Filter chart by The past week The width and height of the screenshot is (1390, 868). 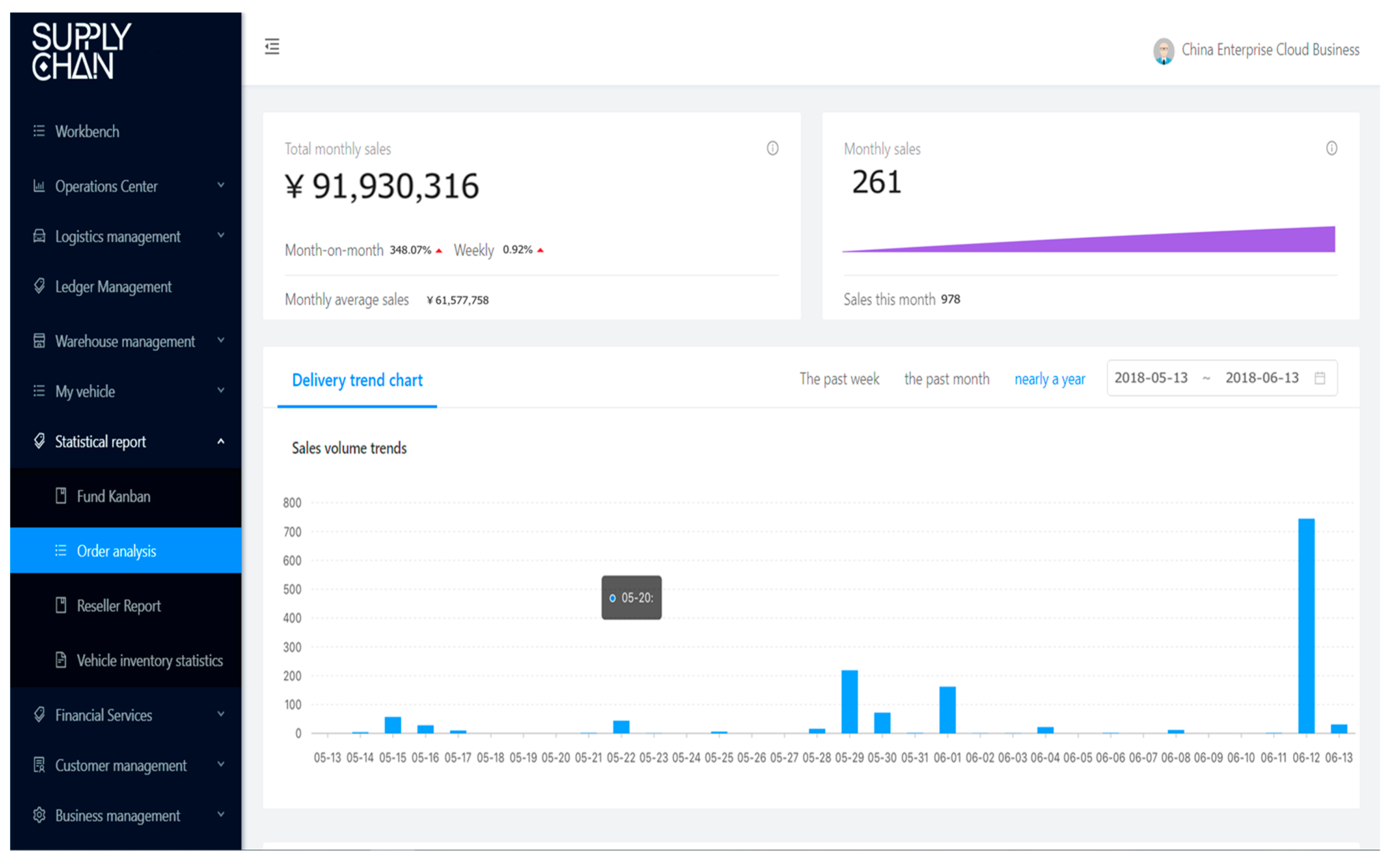839,379
